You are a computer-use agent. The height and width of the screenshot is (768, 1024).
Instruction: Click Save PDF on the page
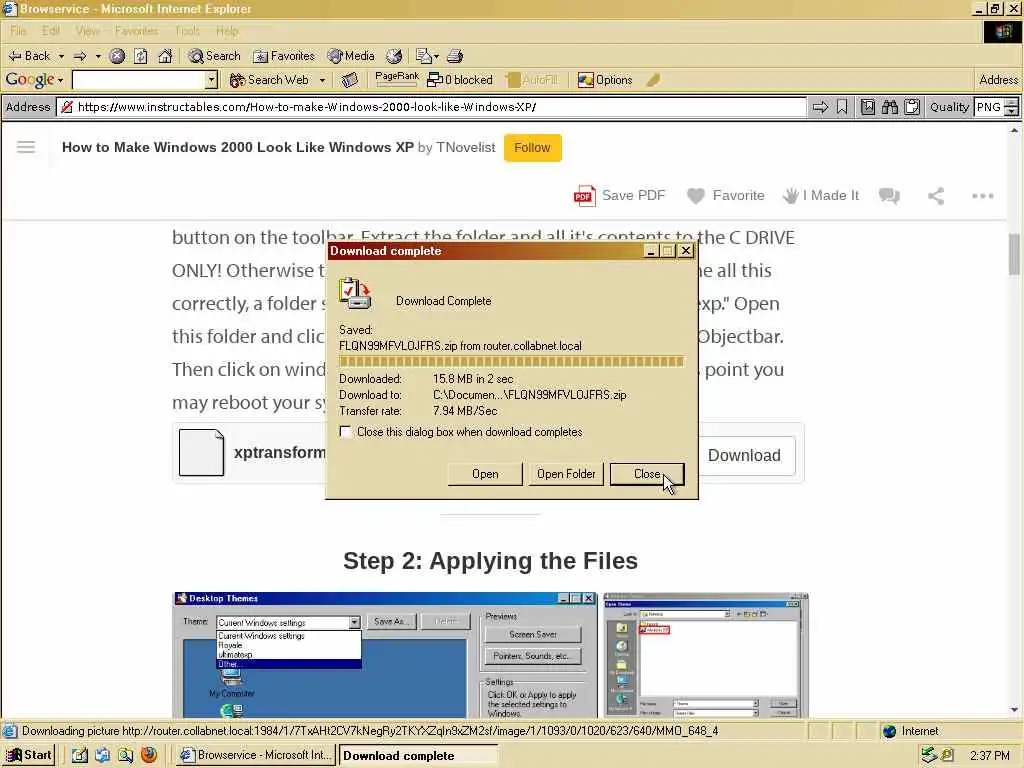(x=619, y=196)
